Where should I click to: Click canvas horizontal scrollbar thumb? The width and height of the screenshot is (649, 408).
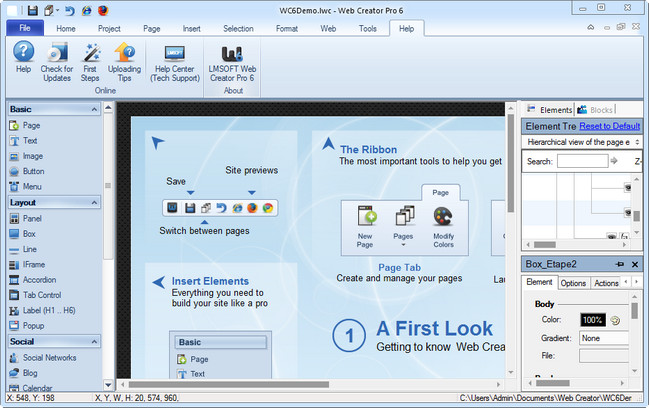228,384
